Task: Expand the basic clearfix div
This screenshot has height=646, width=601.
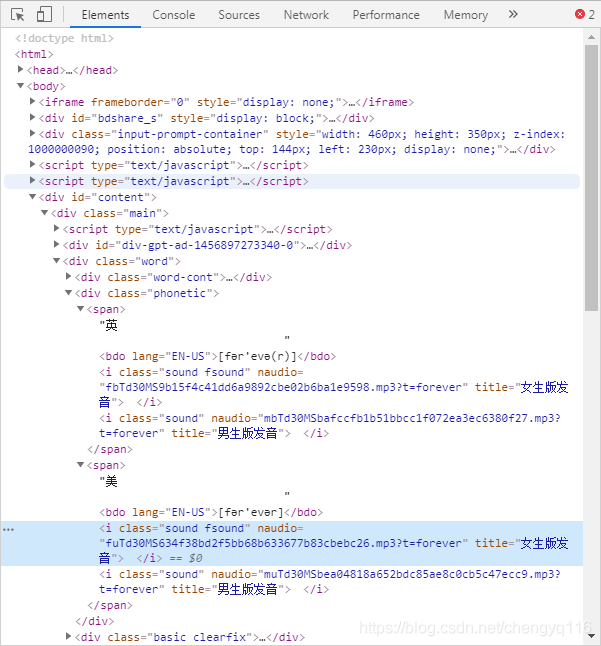Action: coord(68,637)
